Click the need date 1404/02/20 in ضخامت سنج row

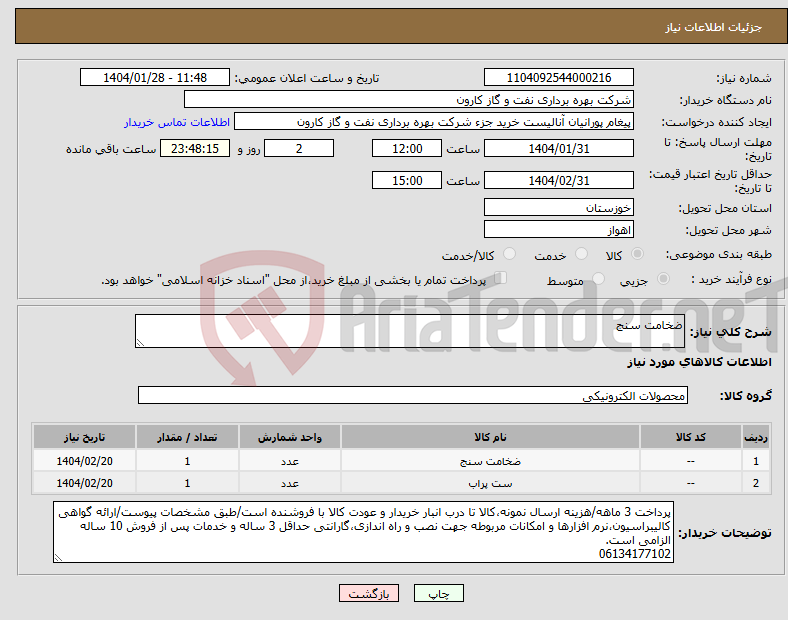84,461
